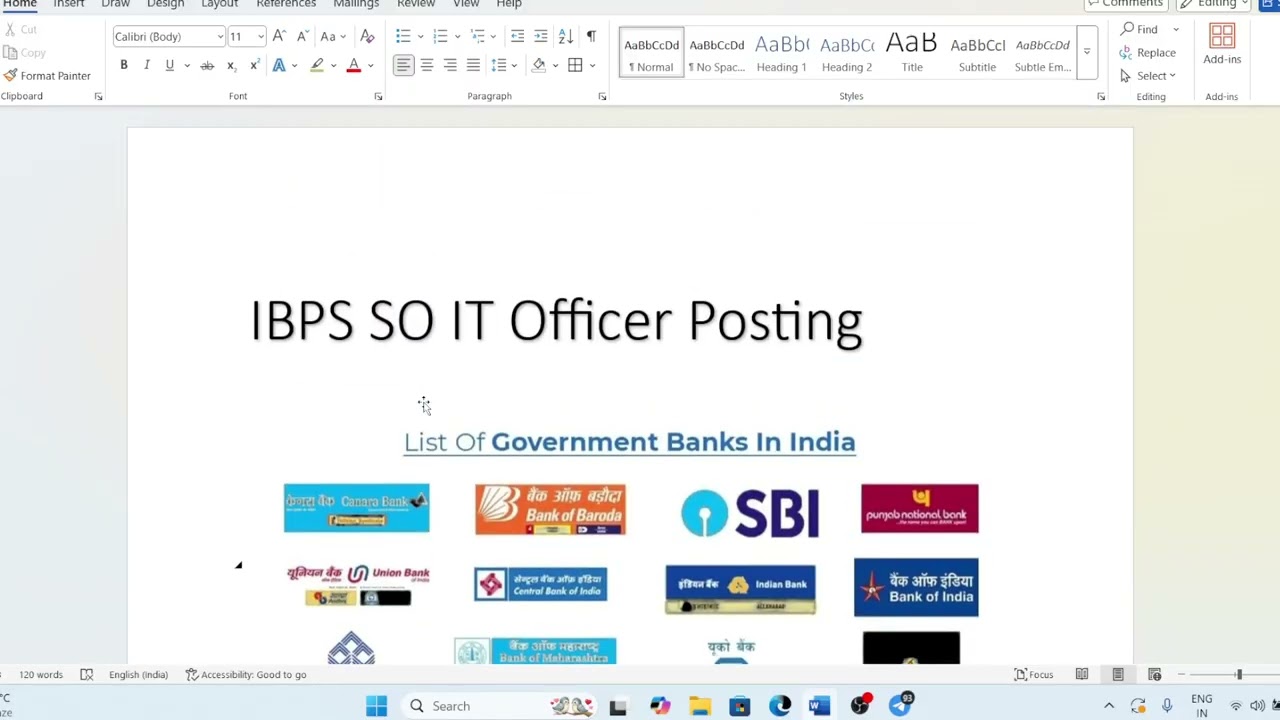The height and width of the screenshot is (720, 1280).
Task: Click Increase Font Size icon
Action: click(279, 36)
